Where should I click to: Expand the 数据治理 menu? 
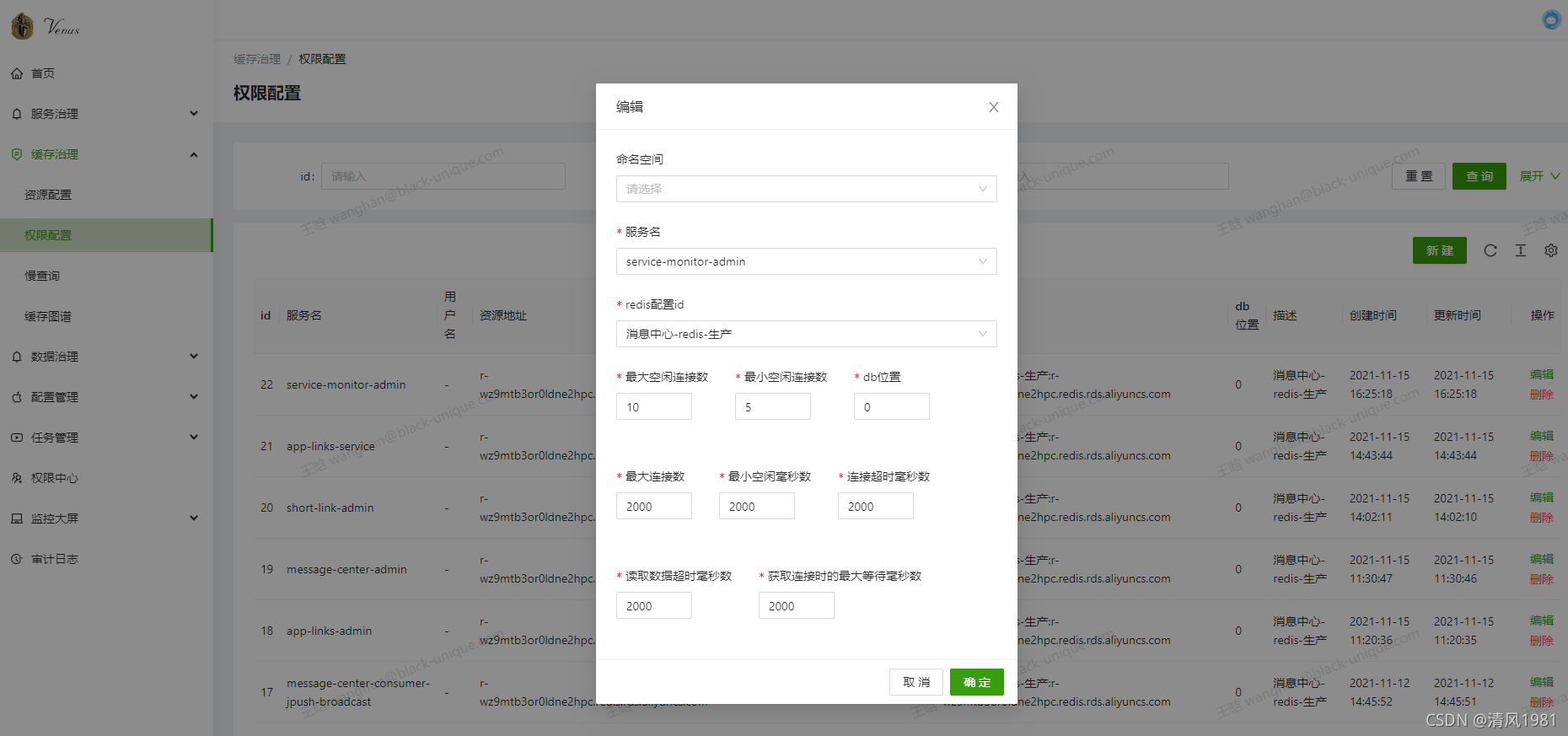click(x=194, y=357)
